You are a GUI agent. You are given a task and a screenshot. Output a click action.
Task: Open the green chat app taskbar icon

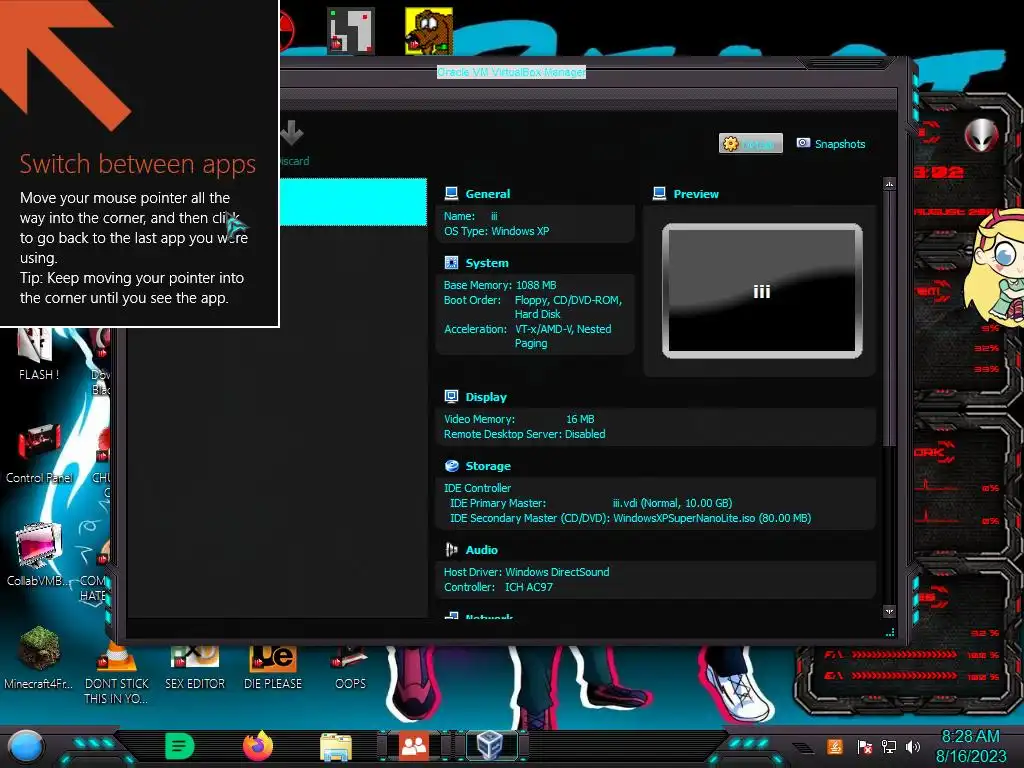click(180, 746)
